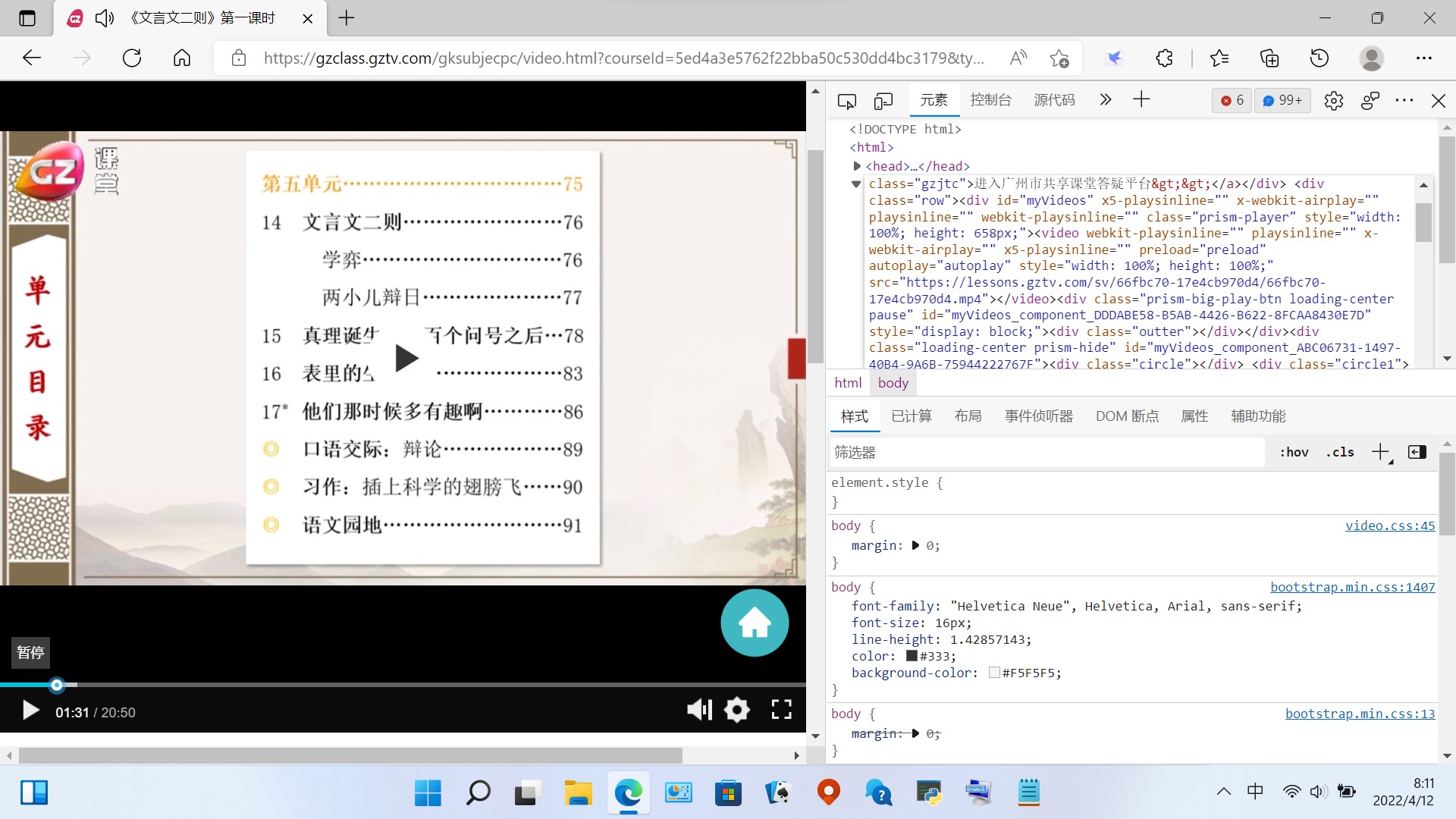Open browsing history
This screenshot has width=1456, height=819.
click(x=1319, y=58)
